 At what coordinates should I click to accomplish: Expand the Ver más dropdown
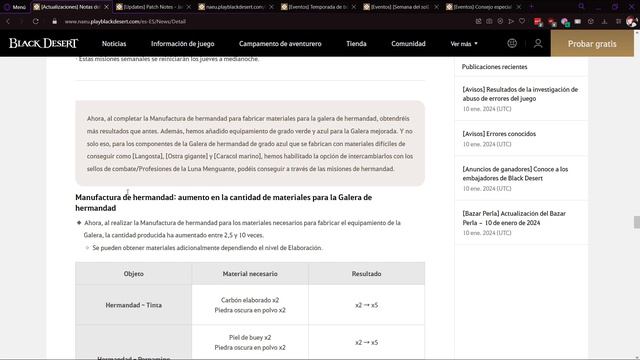pos(464,44)
